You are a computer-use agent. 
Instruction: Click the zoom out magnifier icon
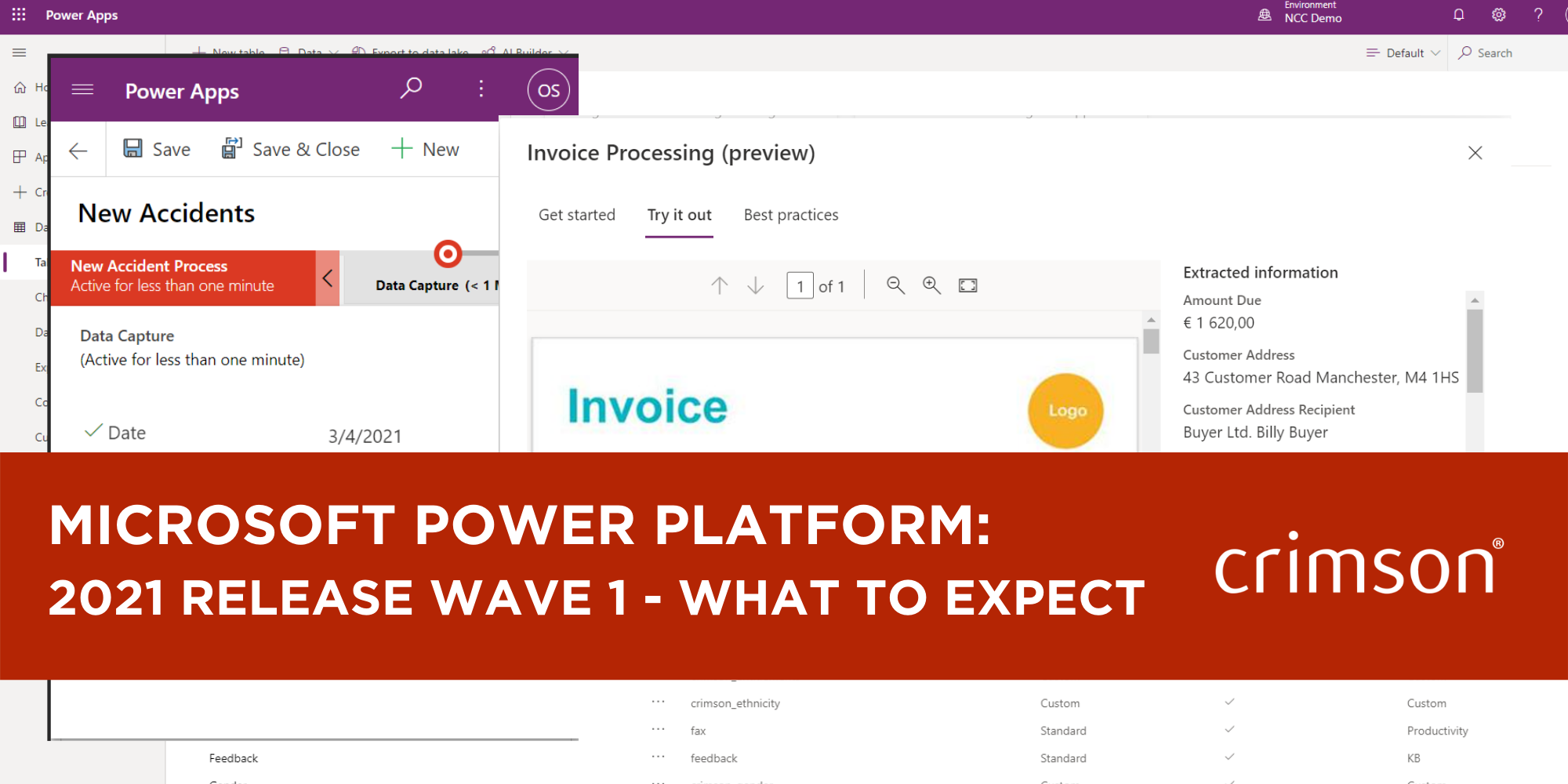pos(895,285)
